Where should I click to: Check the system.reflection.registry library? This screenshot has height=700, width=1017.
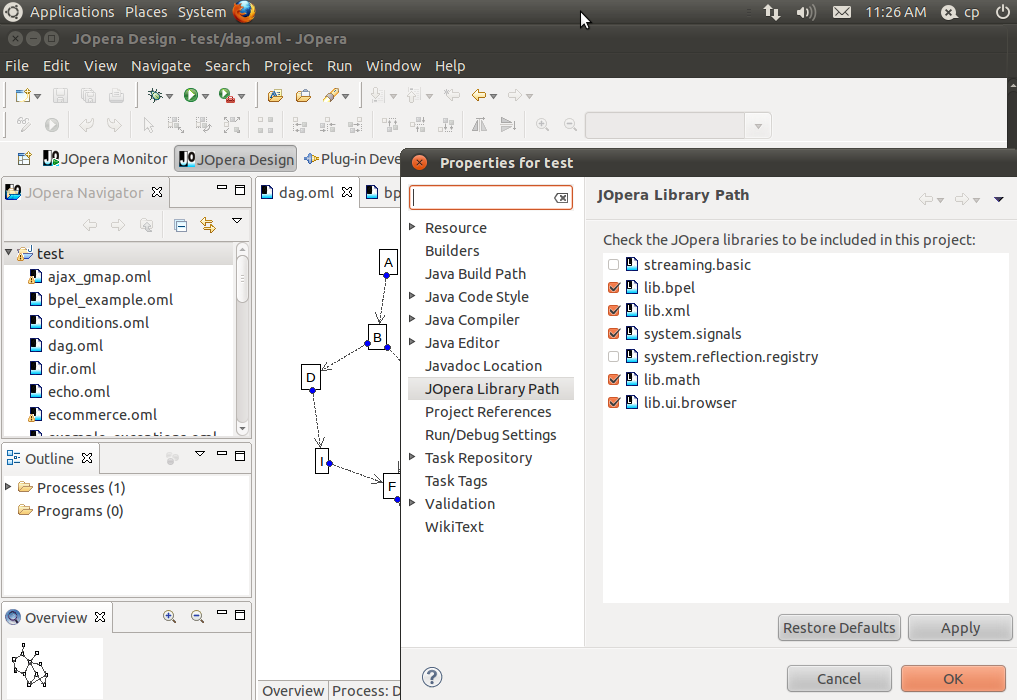(614, 357)
